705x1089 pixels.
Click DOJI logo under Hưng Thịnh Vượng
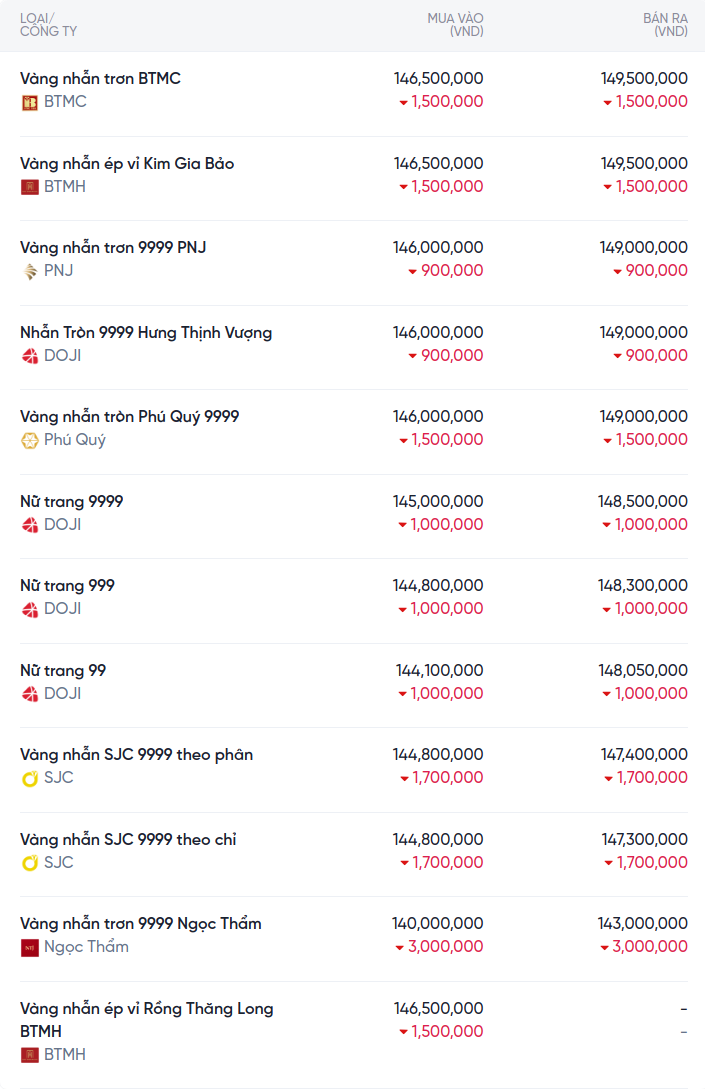(30, 356)
